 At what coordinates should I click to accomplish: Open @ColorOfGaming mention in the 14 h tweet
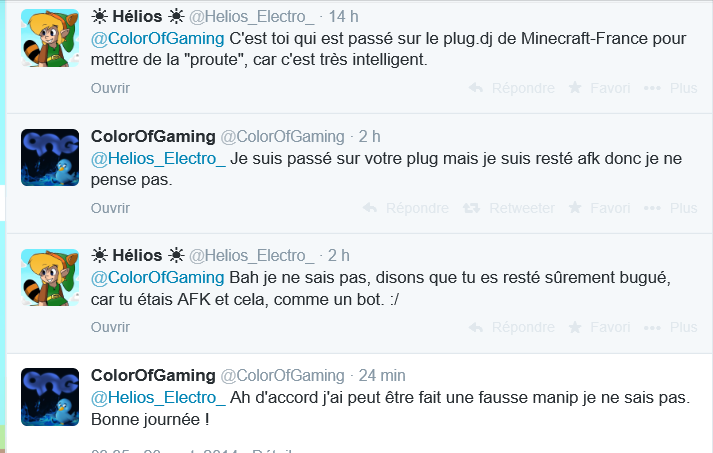158,39
